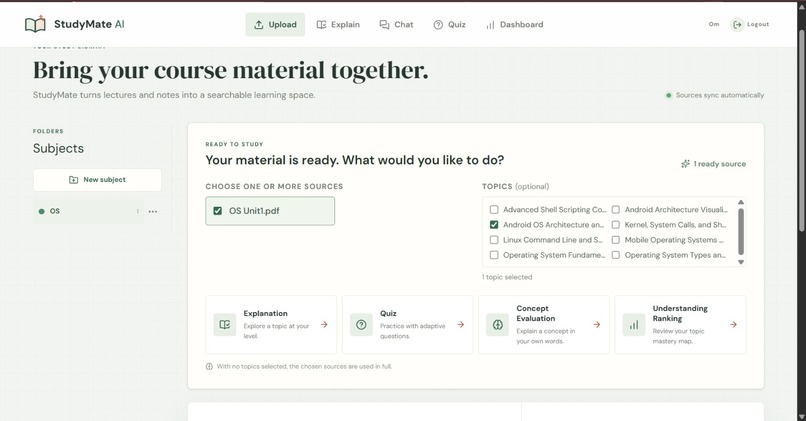Viewport: 806px width, 421px height.
Task: Uncheck the OS Unit1.pdf source
Action: tap(217, 211)
